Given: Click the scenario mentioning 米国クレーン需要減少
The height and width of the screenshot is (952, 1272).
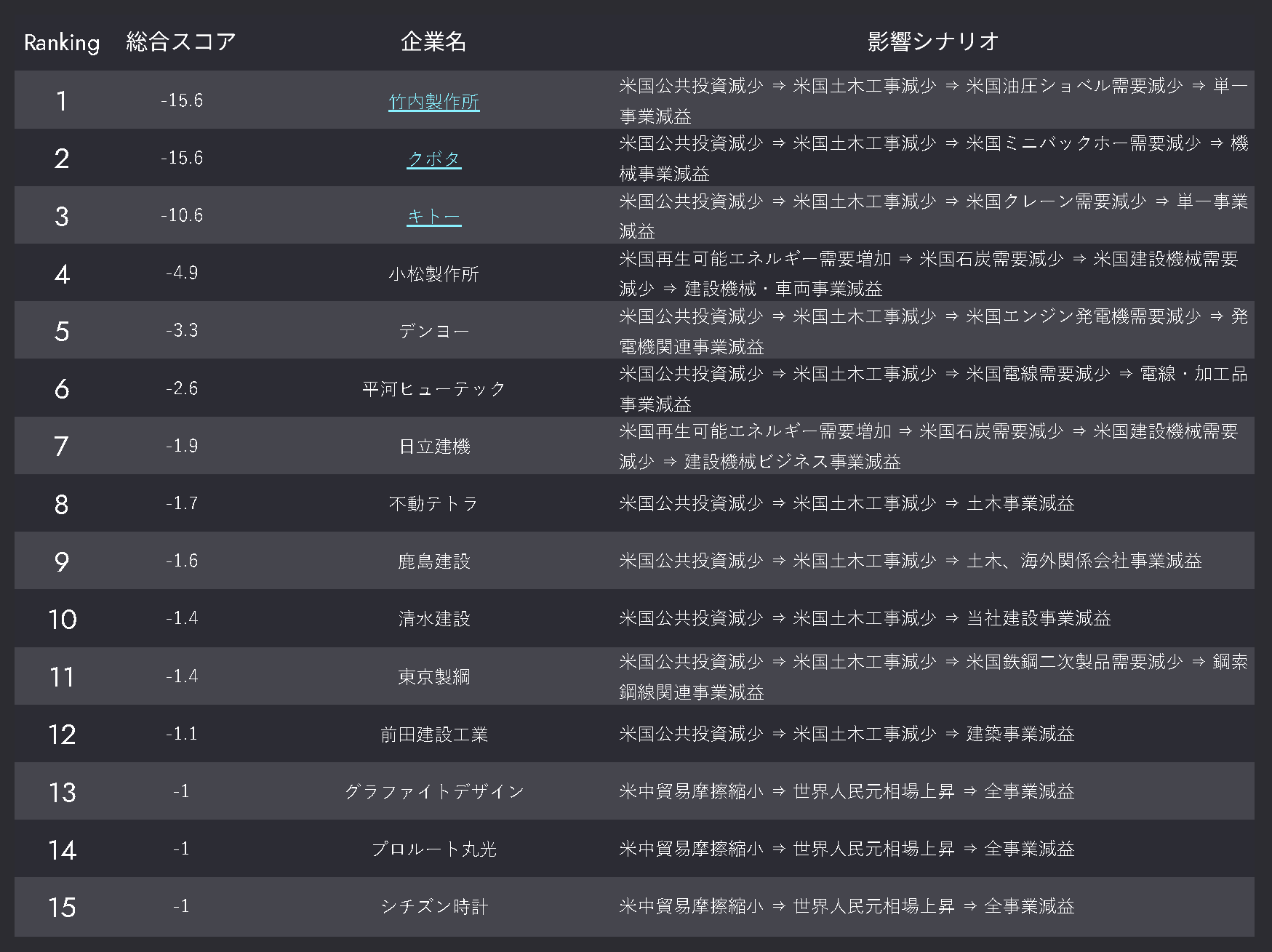Looking at the screenshot, I should coord(933,215).
